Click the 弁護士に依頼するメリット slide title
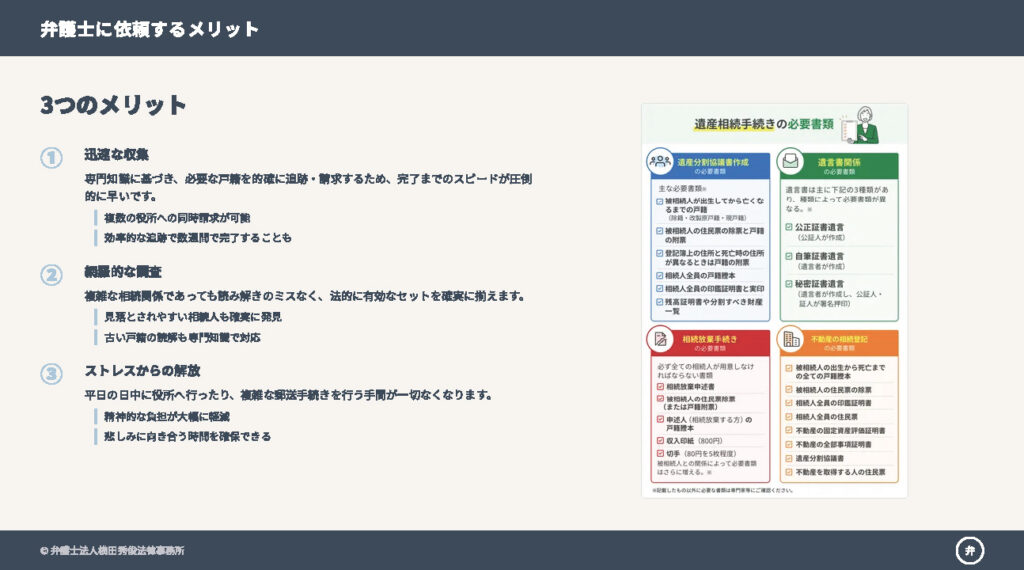The width and height of the screenshot is (1024, 570). click(x=149, y=29)
